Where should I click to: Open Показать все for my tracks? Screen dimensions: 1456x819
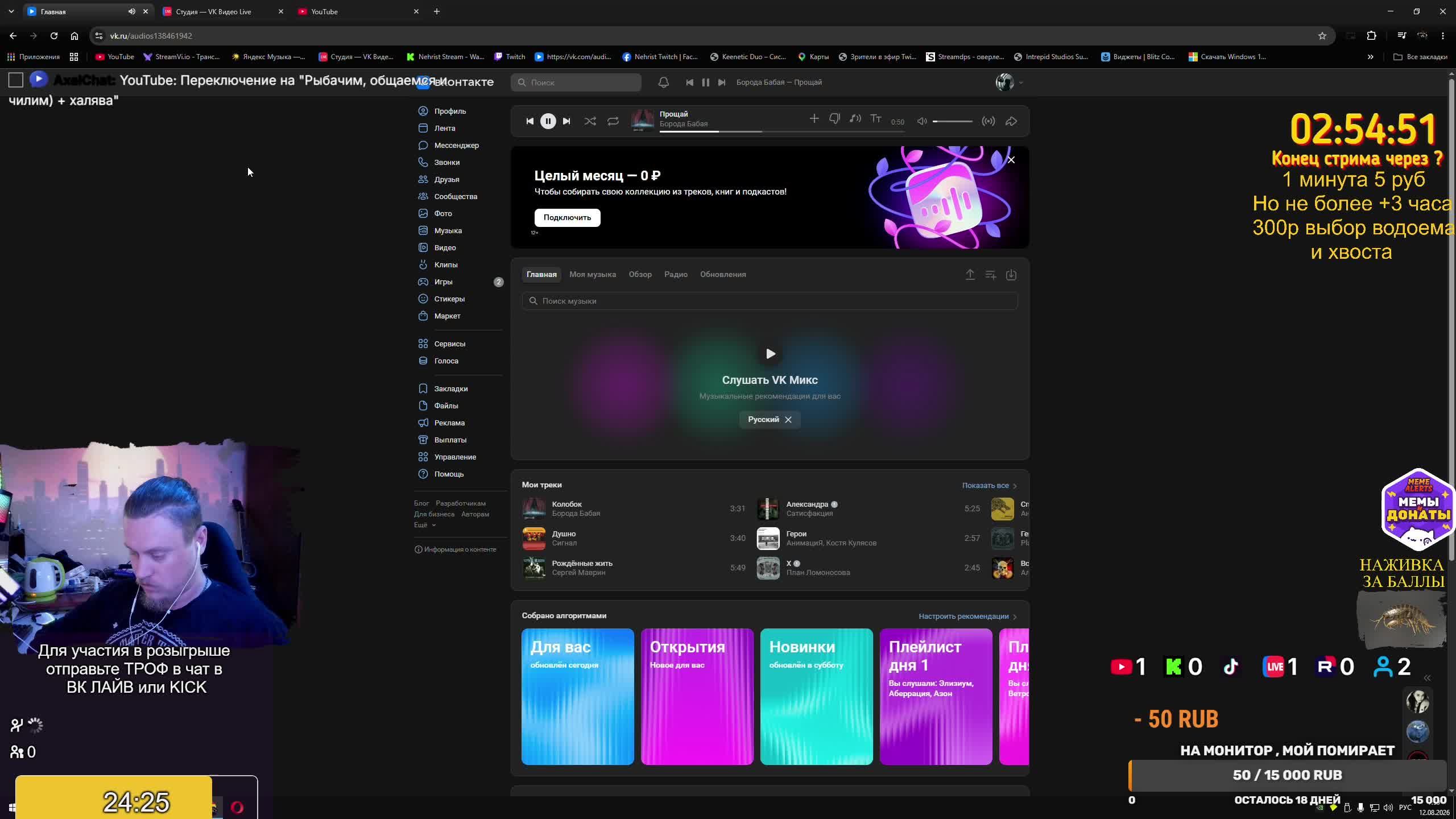pos(989,485)
